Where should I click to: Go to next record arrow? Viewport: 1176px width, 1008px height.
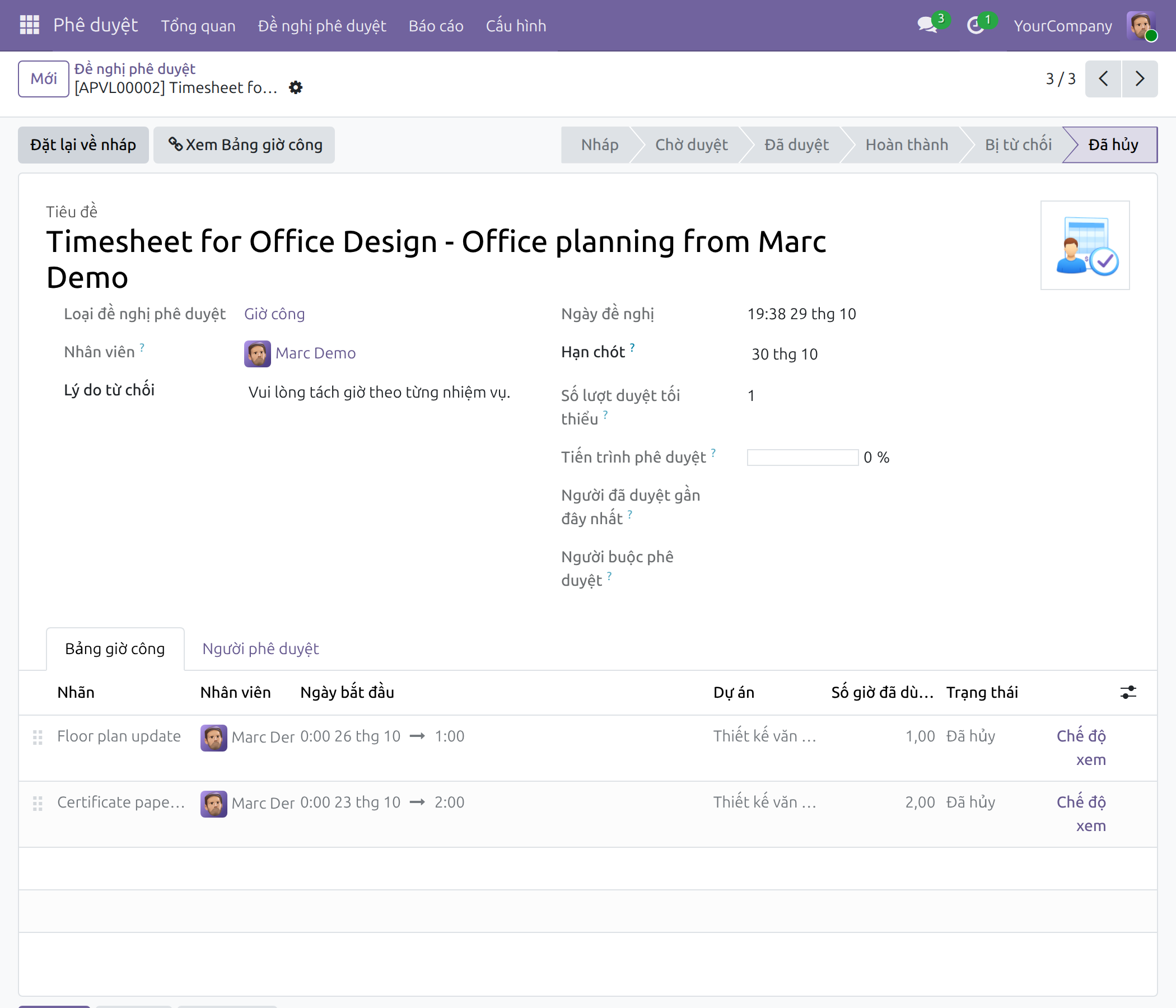tap(1140, 79)
